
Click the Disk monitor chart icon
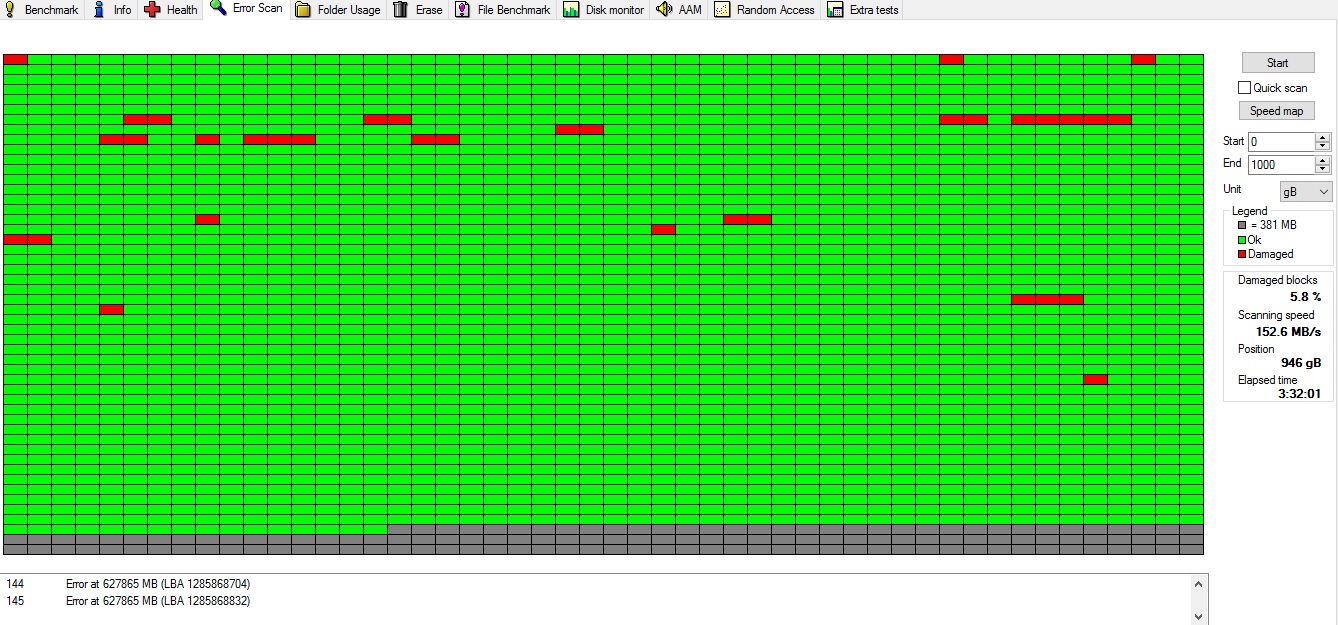[x=571, y=10]
